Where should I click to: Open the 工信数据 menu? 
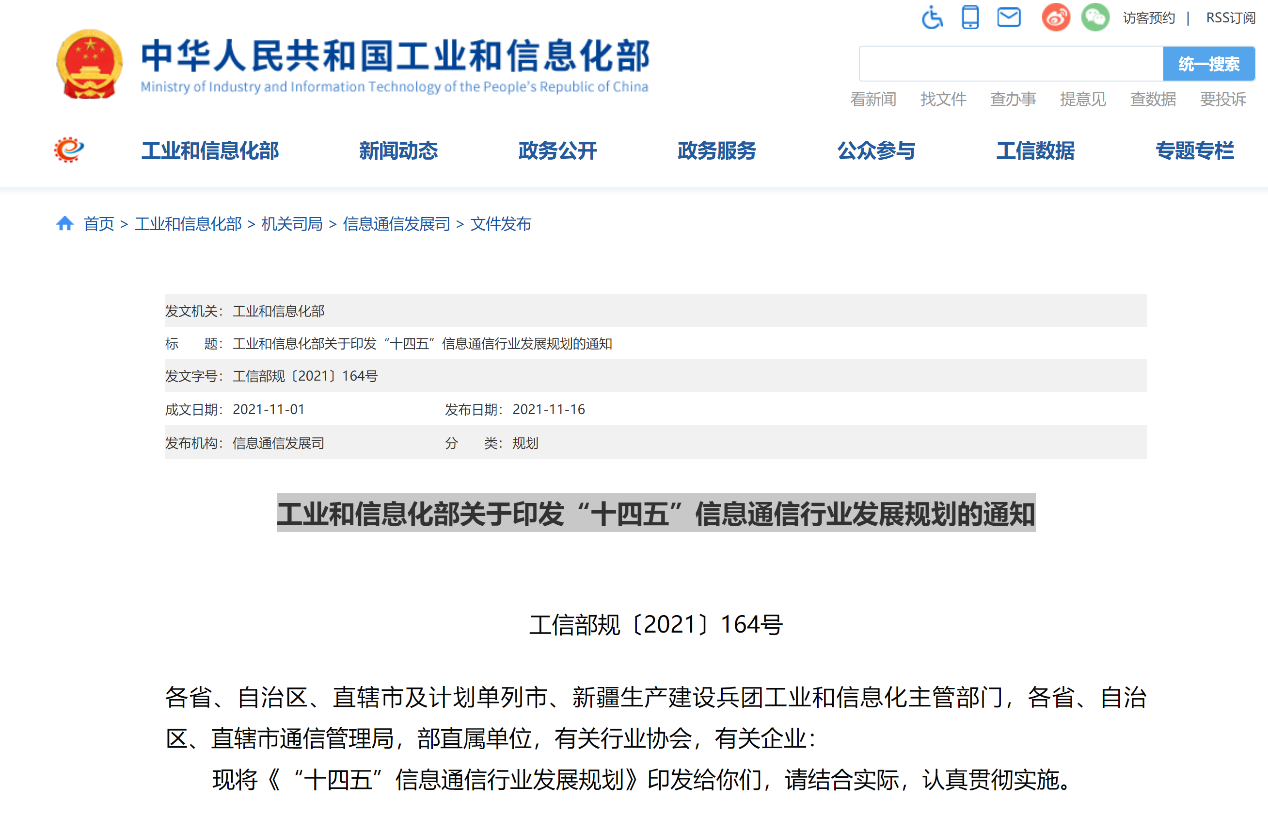tap(1035, 150)
